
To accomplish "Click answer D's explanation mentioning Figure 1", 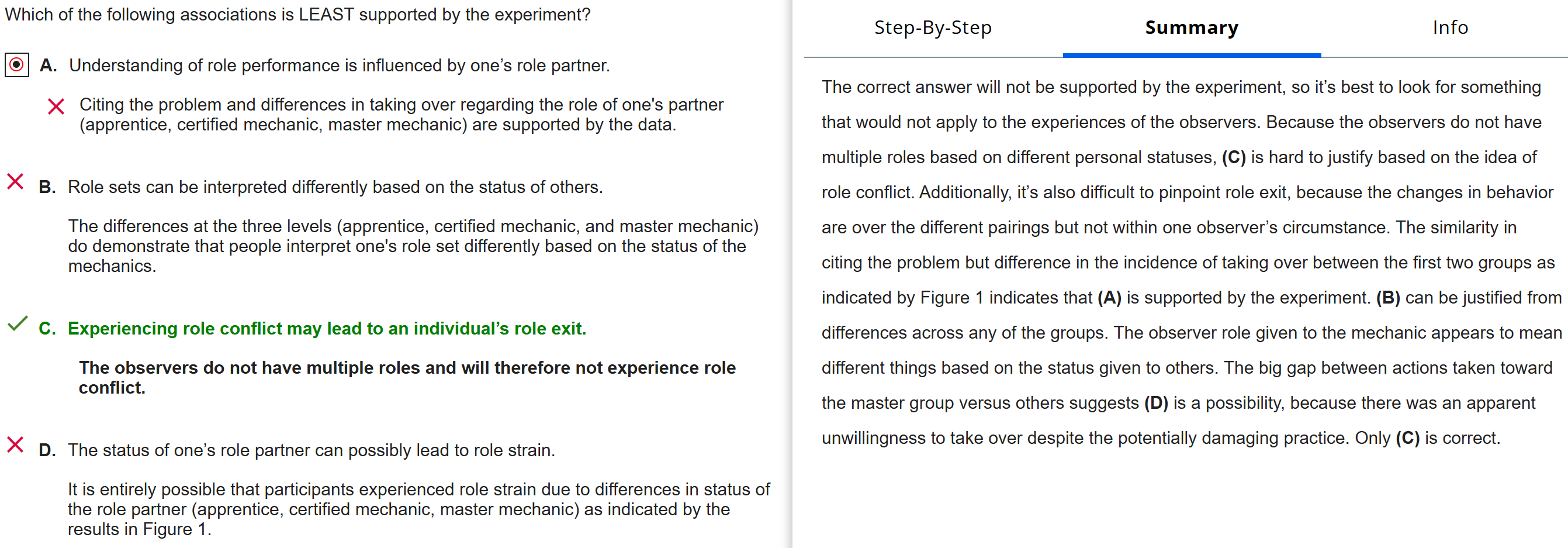I will 418,509.
